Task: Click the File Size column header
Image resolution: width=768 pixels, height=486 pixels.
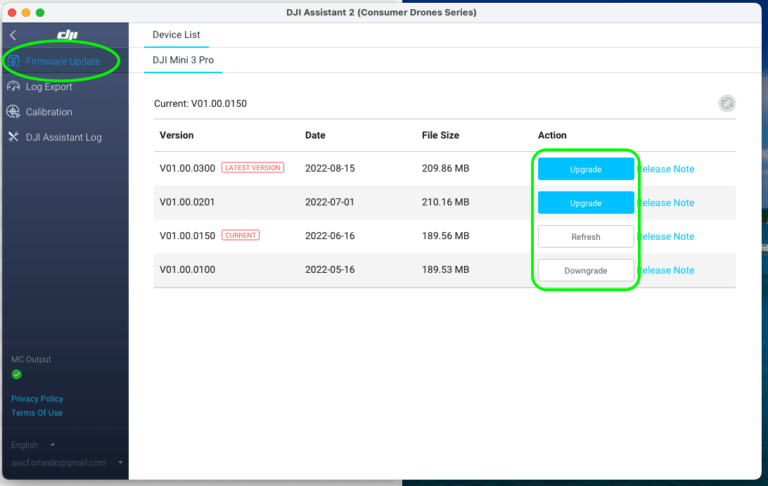Action: point(440,135)
